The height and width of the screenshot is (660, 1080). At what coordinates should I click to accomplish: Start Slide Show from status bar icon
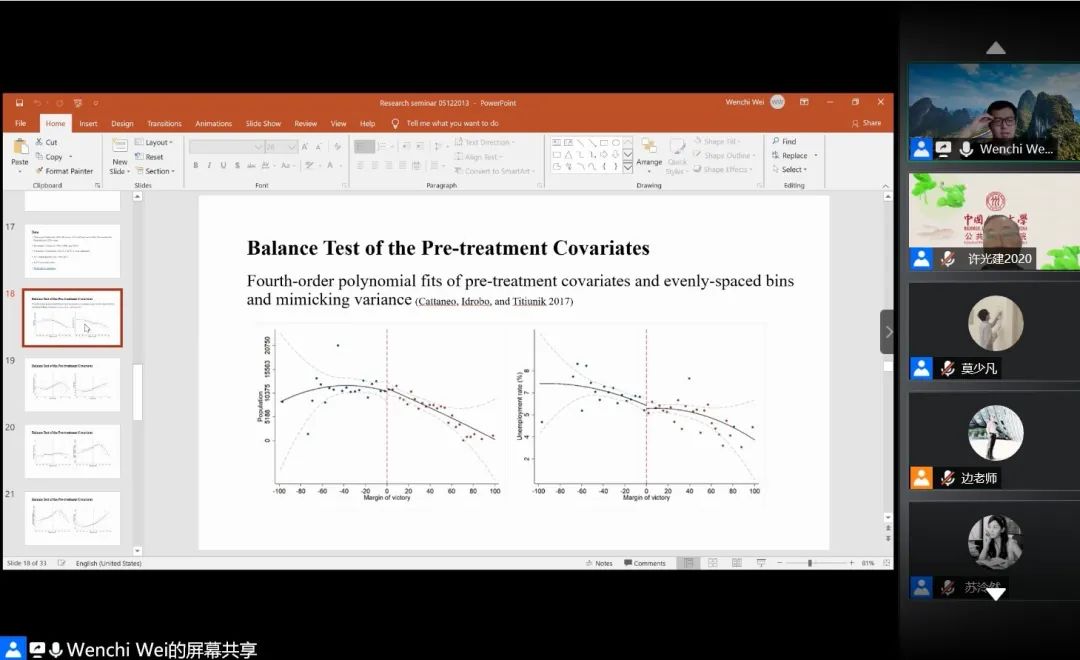761,563
